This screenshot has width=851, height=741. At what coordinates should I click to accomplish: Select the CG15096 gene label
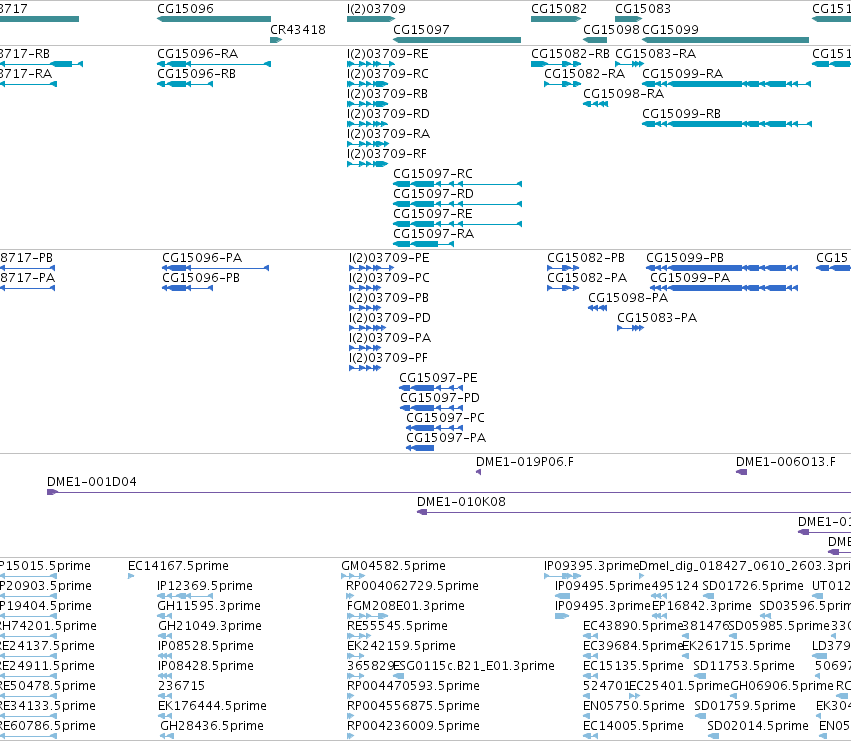[185, 9]
